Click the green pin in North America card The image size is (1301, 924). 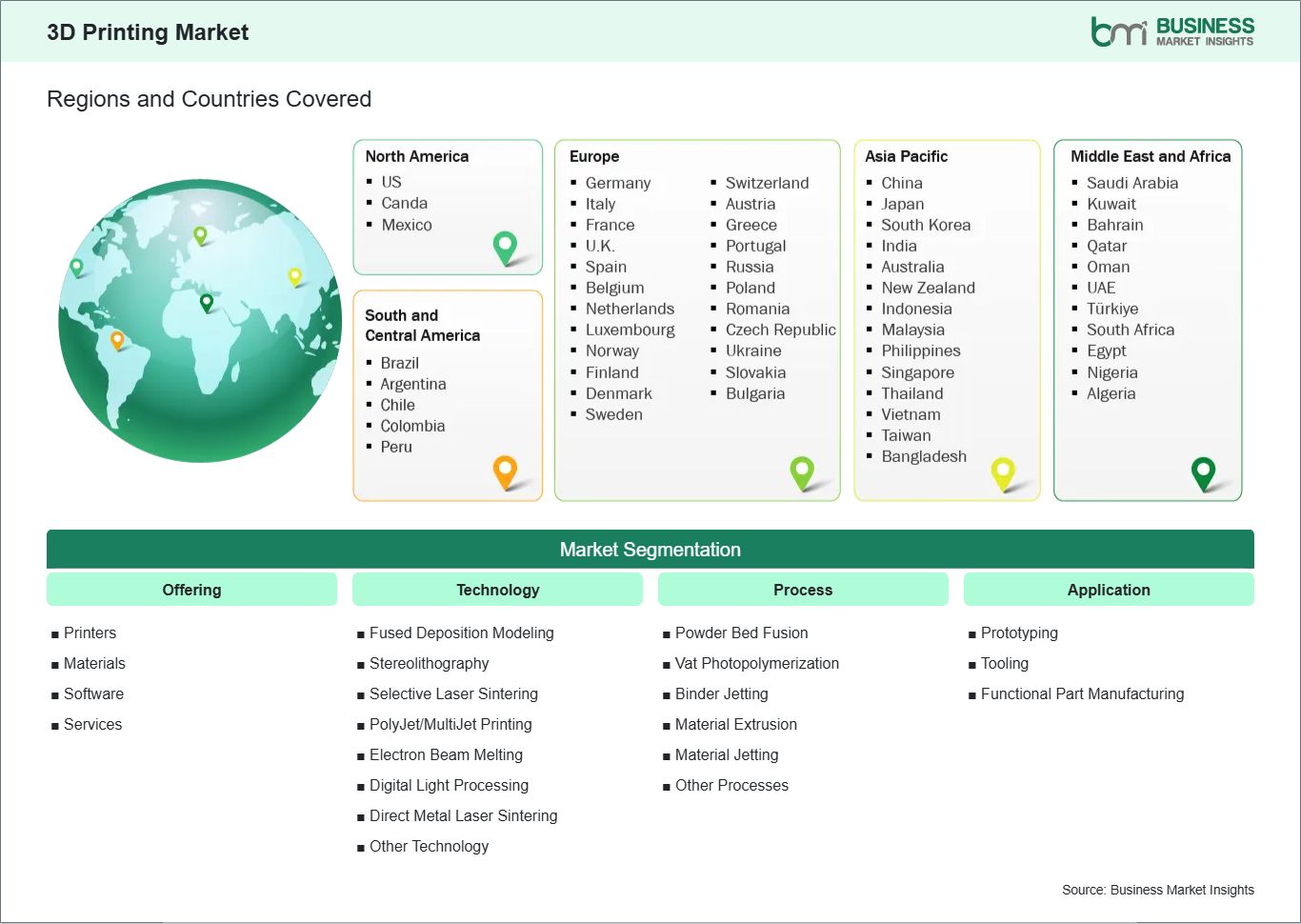pyautogui.click(x=505, y=247)
